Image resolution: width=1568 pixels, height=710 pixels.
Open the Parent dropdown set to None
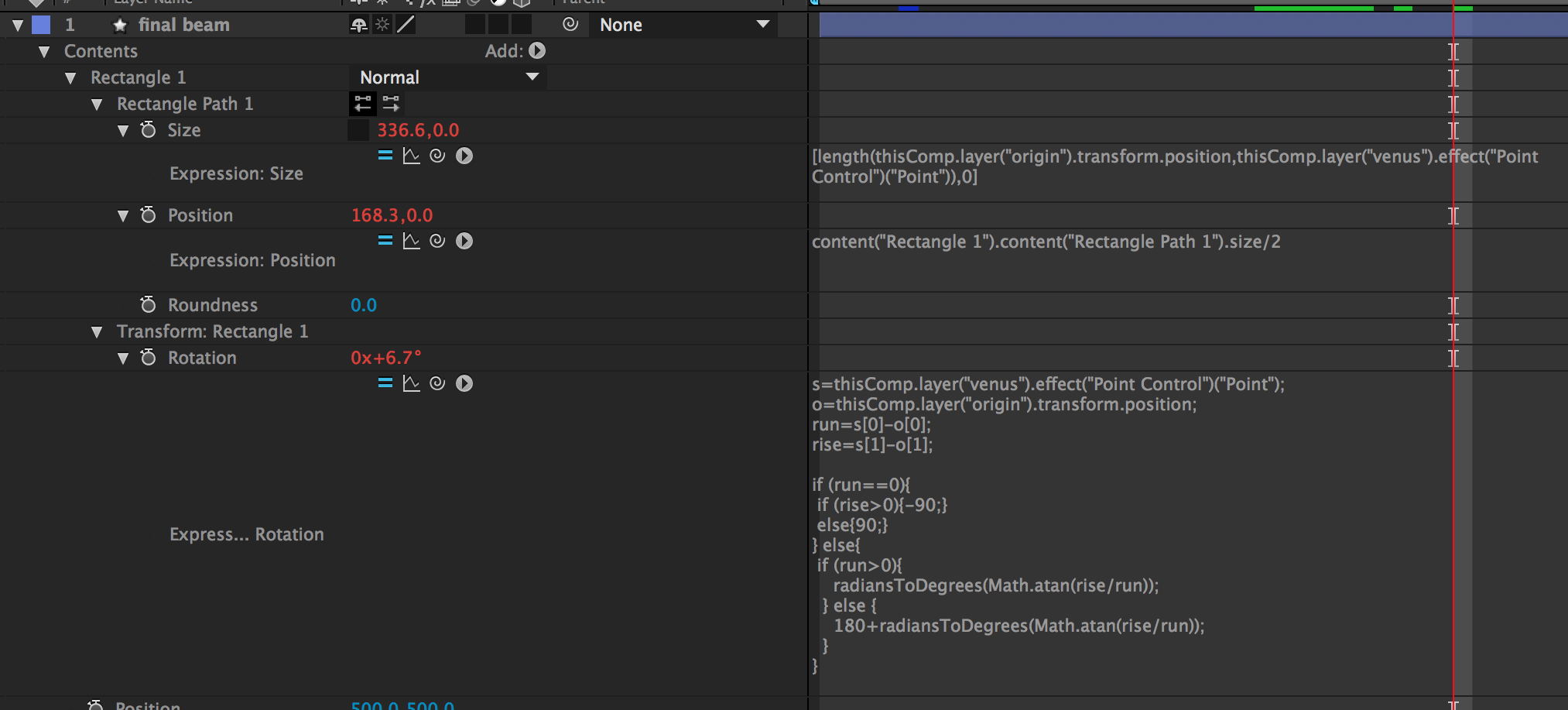pos(684,25)
